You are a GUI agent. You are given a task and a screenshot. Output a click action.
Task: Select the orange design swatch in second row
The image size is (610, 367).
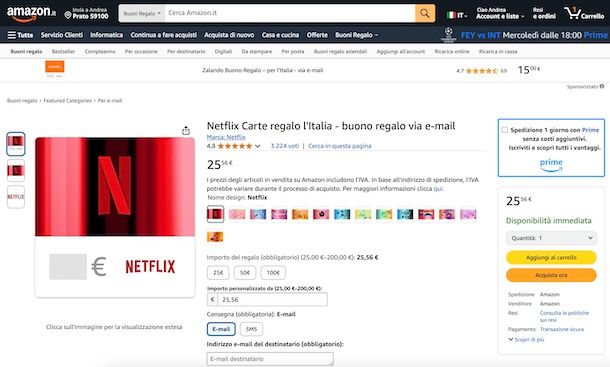(x=215, y=237)
